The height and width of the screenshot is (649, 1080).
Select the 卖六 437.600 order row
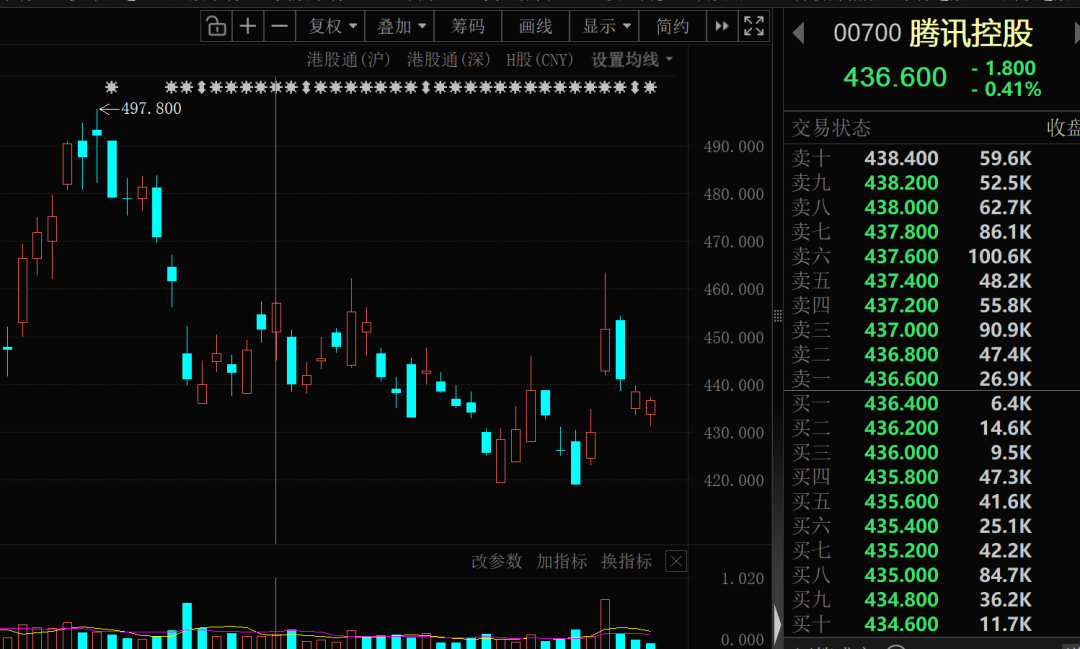coord(931,256)
